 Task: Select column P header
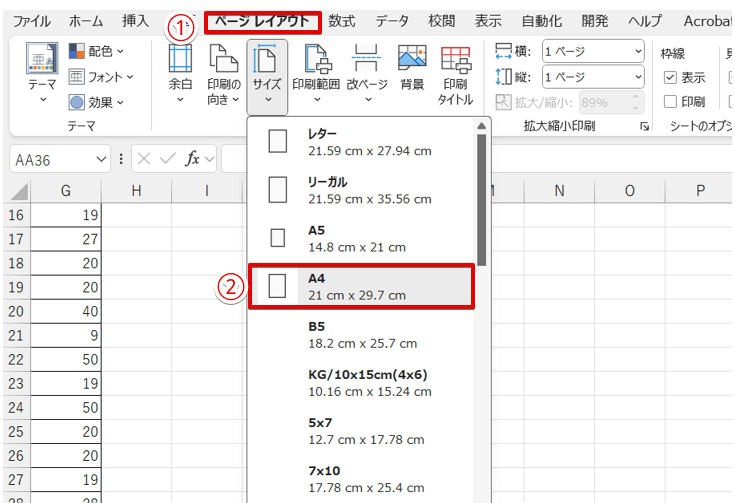[x=700, y=191]
